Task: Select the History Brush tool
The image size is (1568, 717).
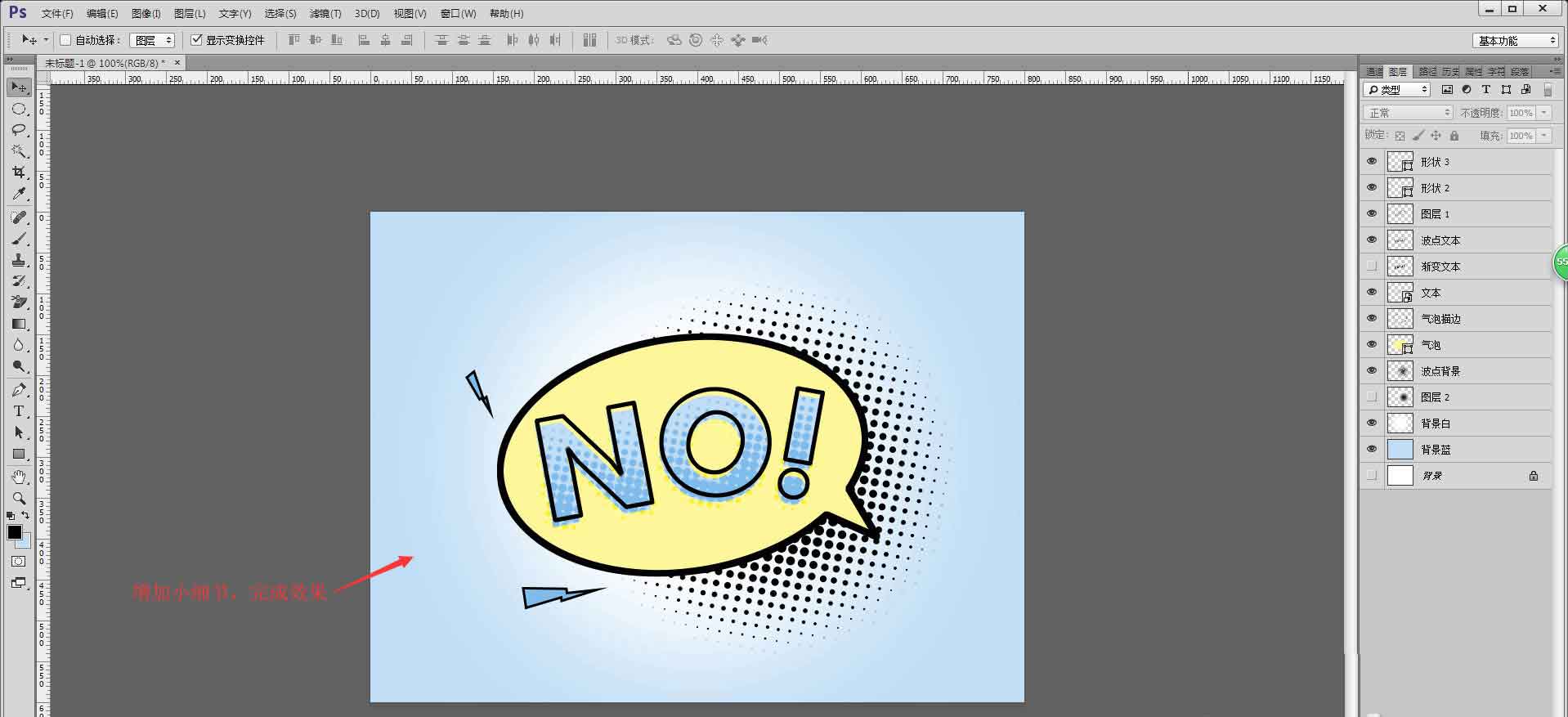Action: tap(19, 281)
